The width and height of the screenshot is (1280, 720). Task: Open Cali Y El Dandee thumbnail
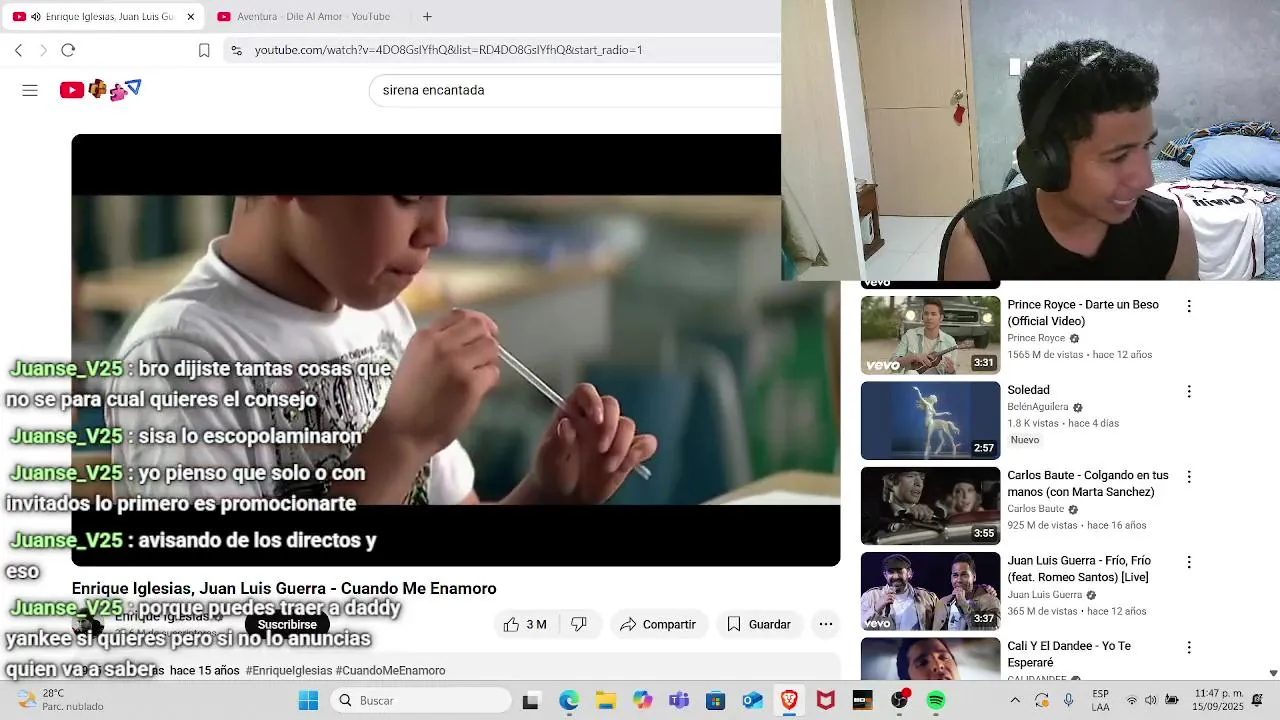click(930, 659)
